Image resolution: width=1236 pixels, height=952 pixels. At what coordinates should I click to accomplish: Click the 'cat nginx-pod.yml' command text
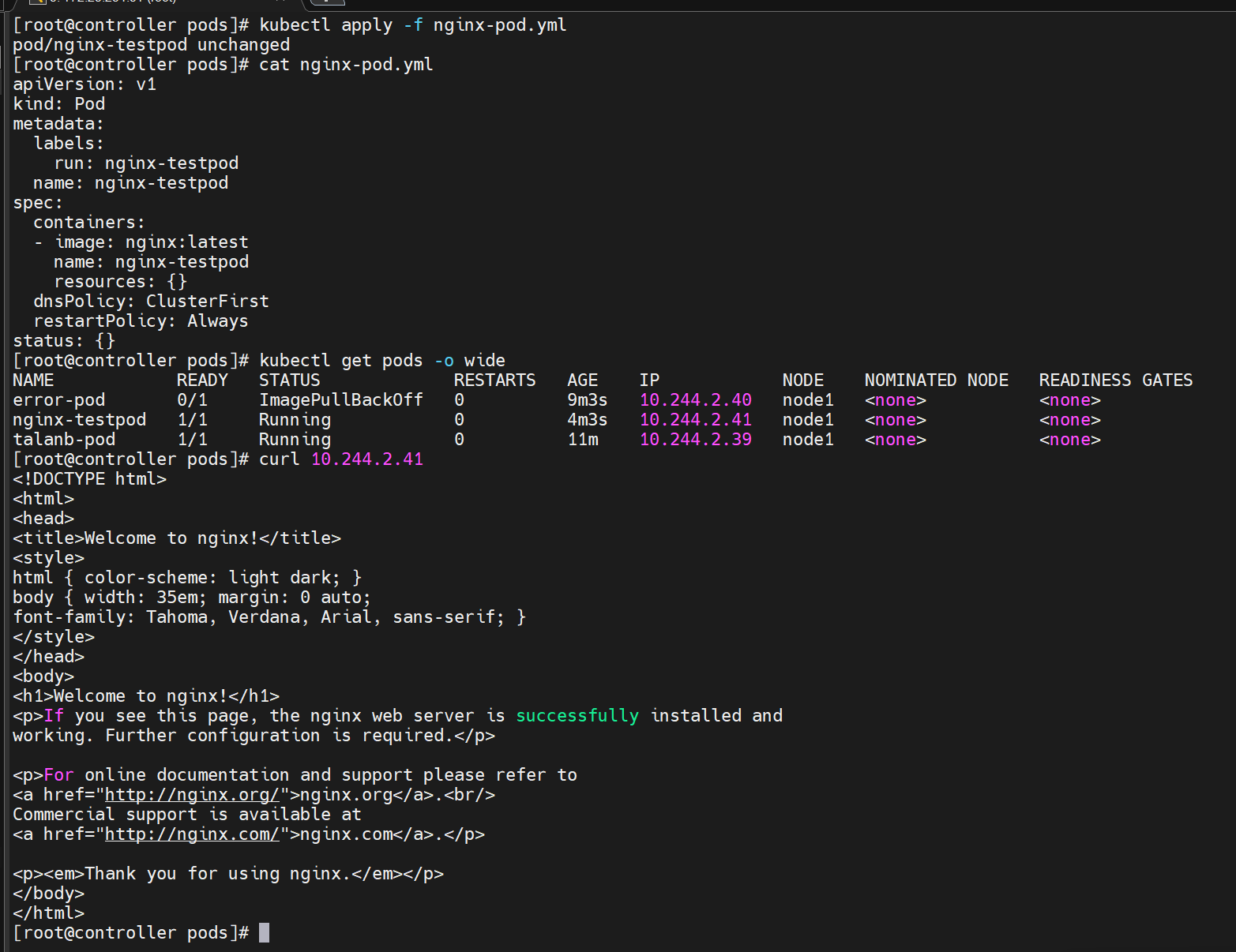346,65
